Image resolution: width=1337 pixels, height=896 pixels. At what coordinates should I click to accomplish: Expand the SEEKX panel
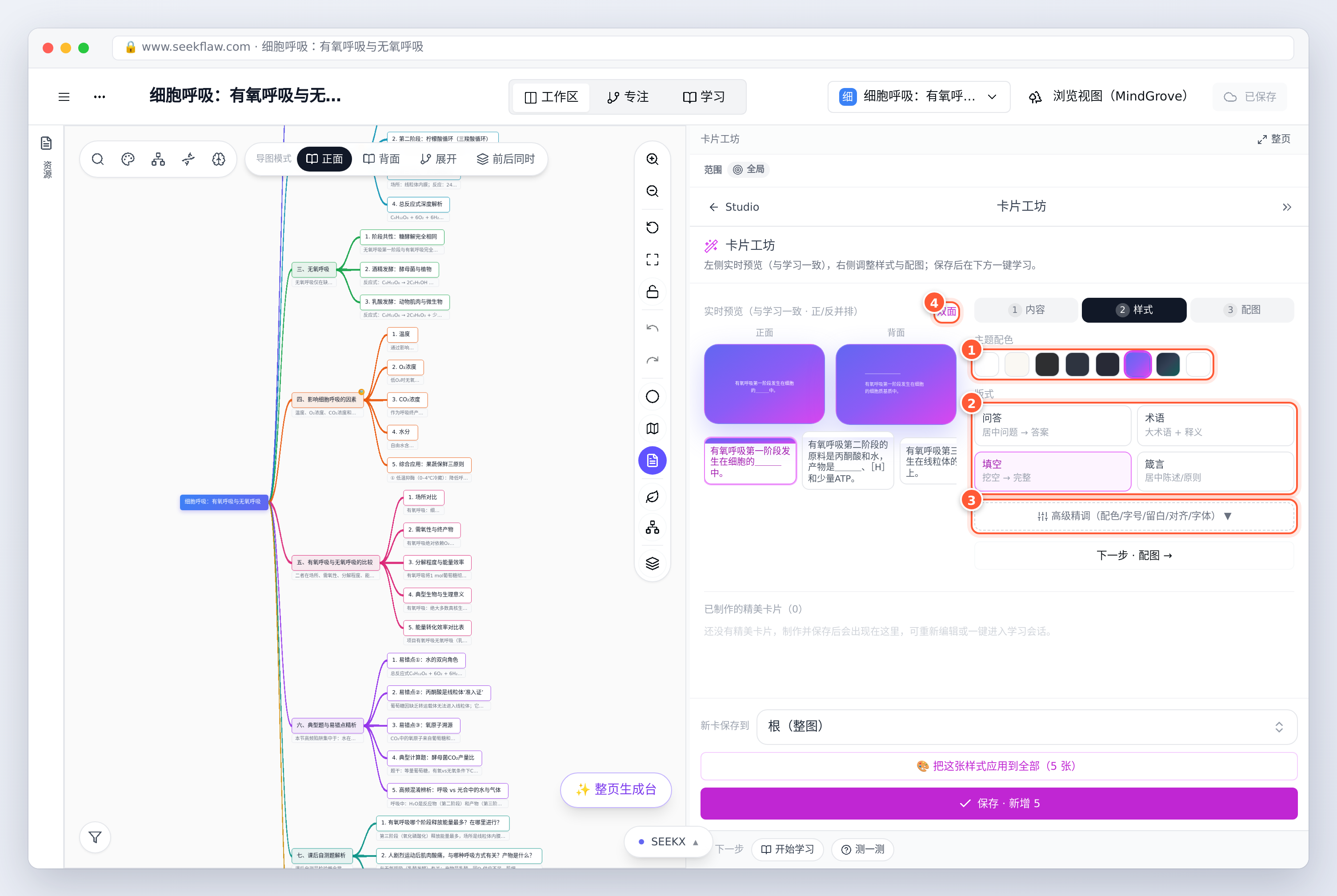668,841
